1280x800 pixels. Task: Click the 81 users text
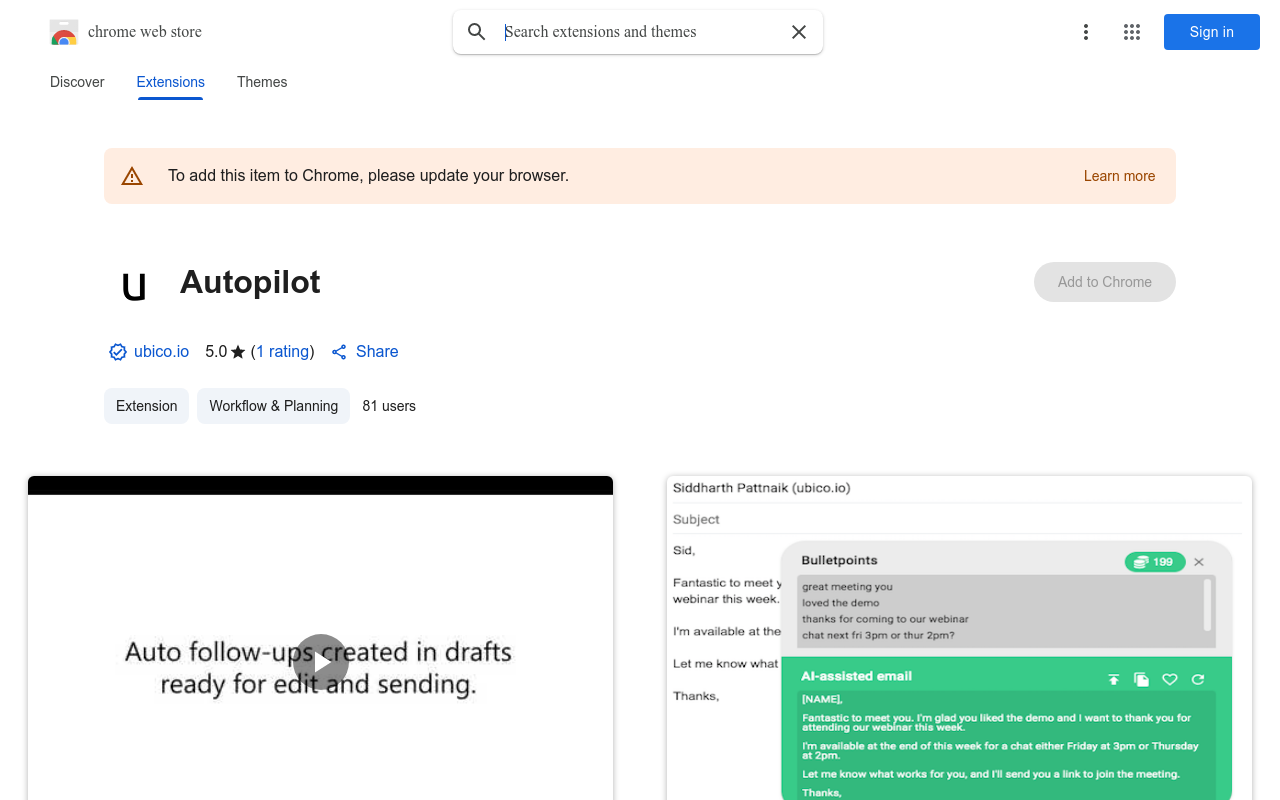tap(389, 406)
